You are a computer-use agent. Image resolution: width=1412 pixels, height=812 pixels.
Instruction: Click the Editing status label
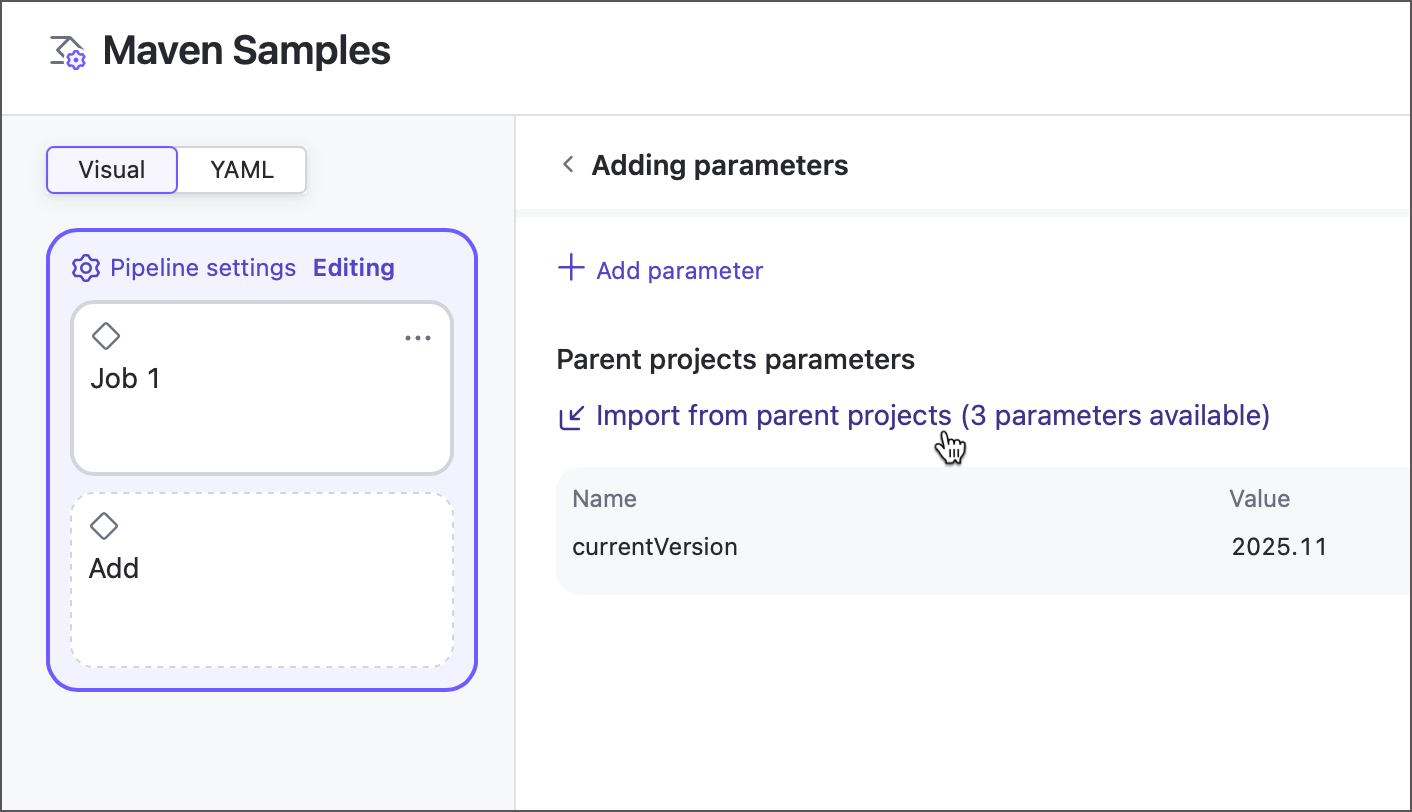click(353, 267)
